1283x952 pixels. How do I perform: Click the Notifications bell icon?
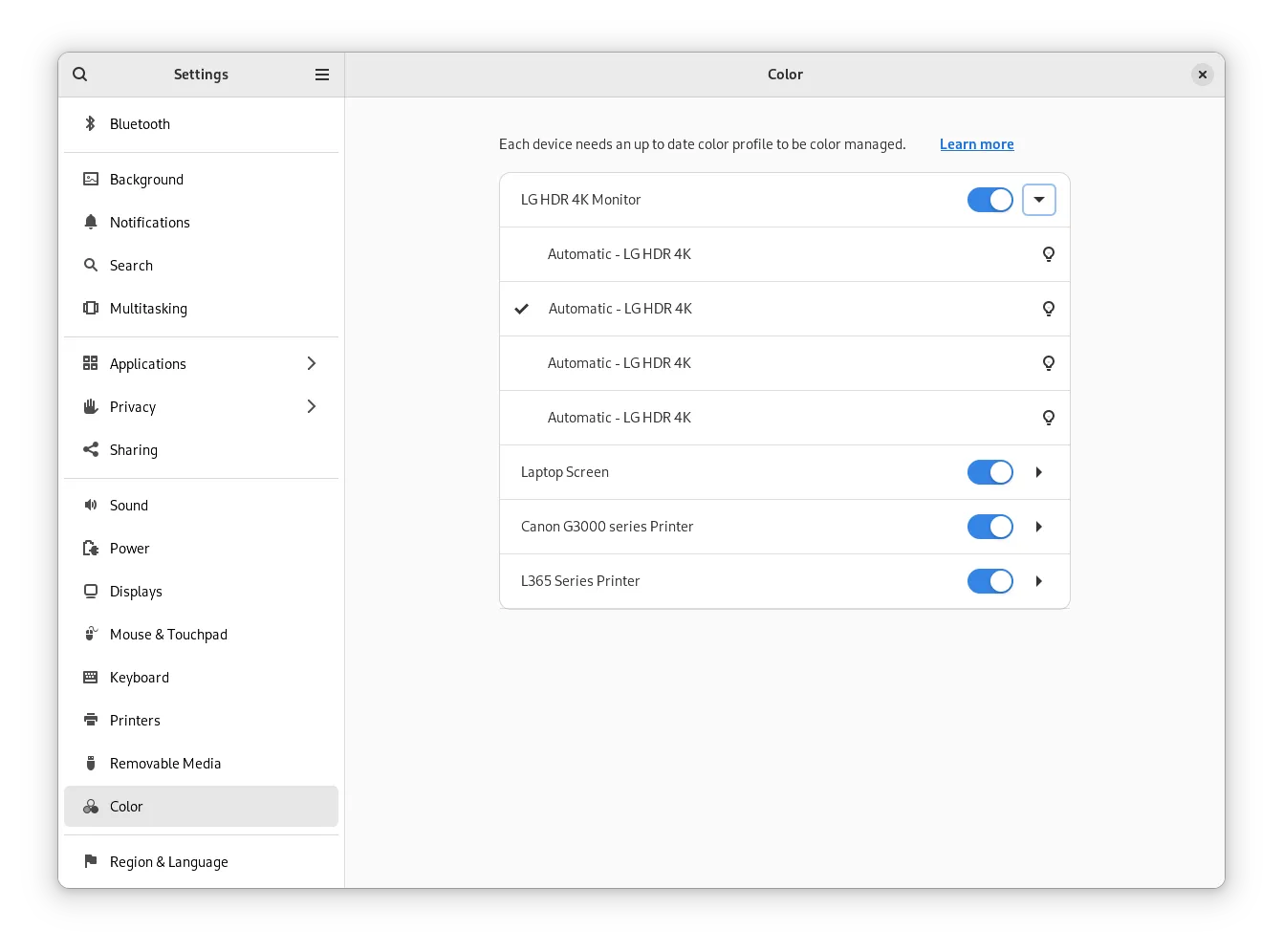coord(91,222)
